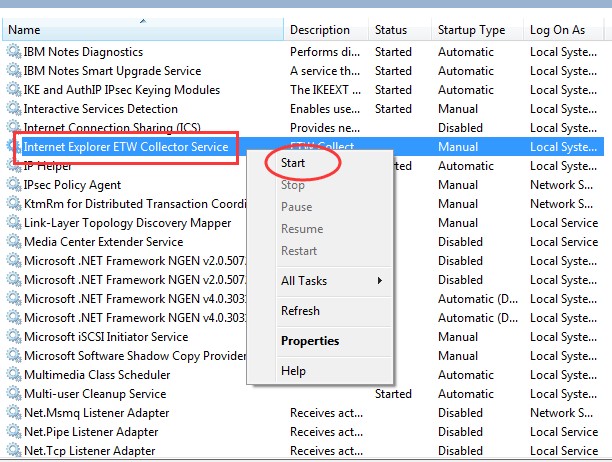The image size is (612, 462).
Task: Select Interactive Services Detection service
Action: pyautogui.click(x=101, y=109)
